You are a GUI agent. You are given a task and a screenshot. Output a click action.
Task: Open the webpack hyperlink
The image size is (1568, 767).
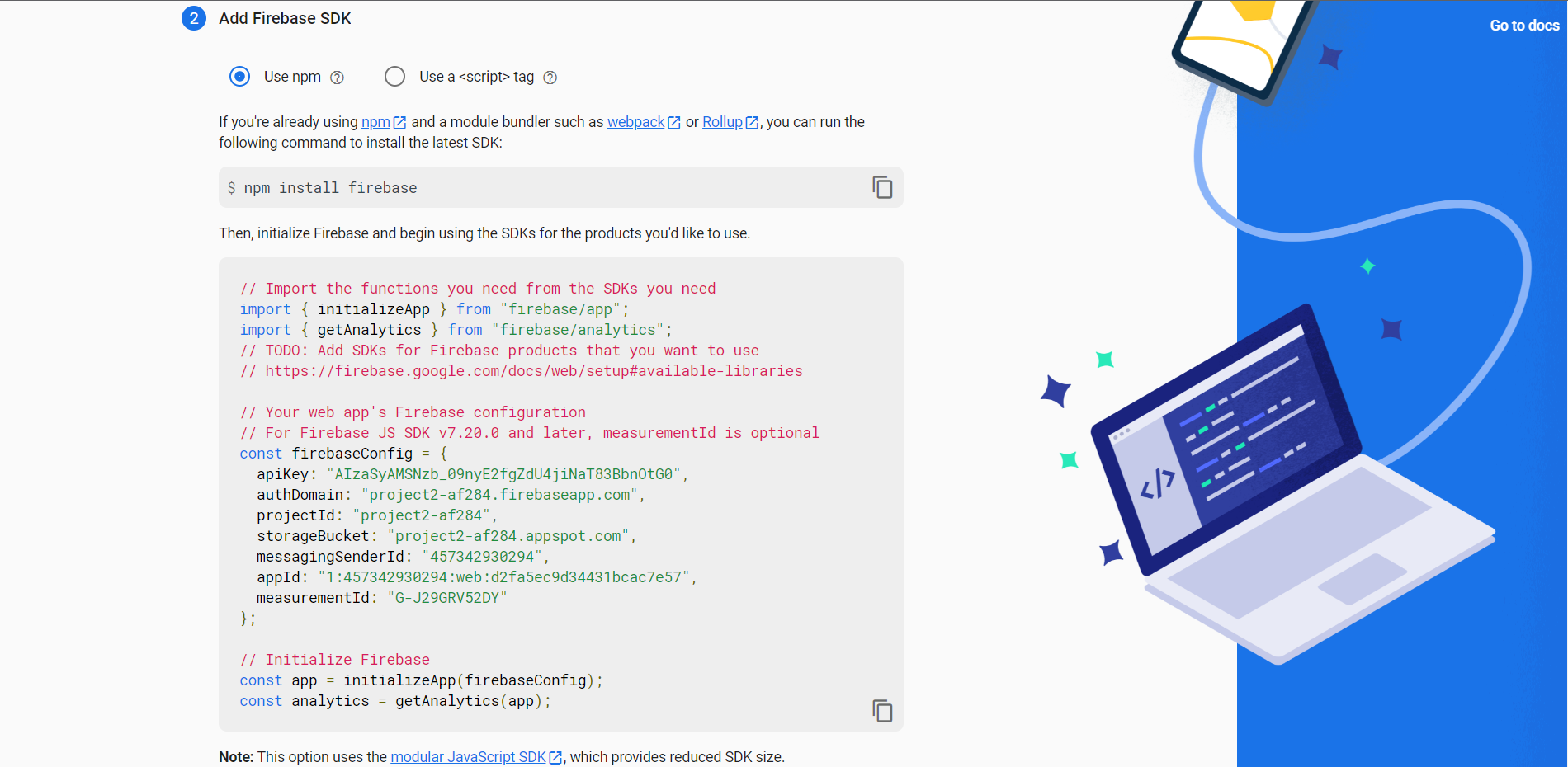click(x=635, y=122)
